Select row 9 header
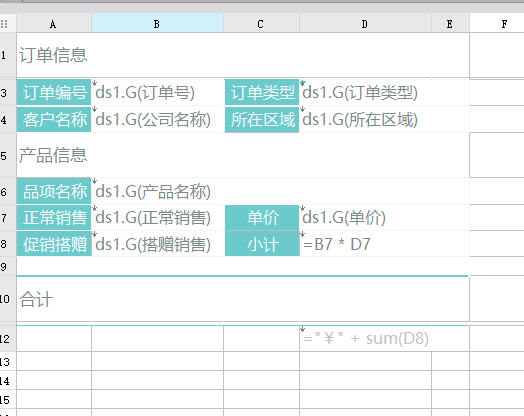Image resolution: width=524 pixels, height=416 pixels. coord(8,266)
